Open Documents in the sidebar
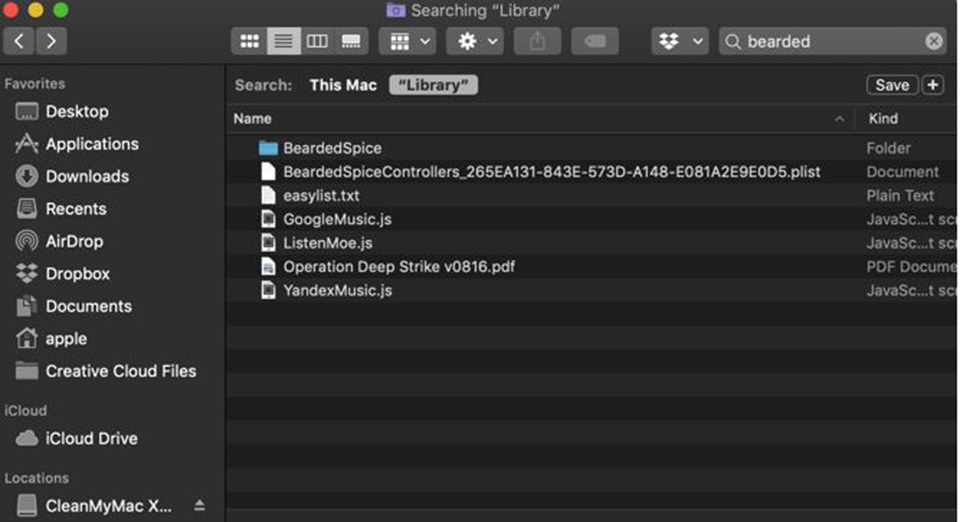 [88, 306]
